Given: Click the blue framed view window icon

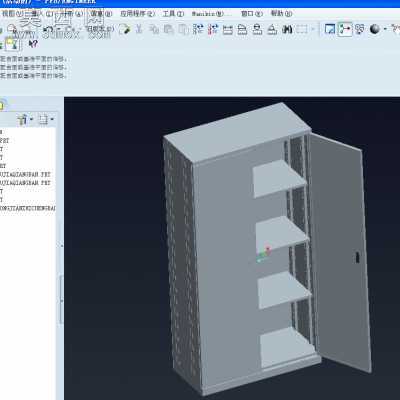Looking at the screenshot, I should [x=330, y=29].
